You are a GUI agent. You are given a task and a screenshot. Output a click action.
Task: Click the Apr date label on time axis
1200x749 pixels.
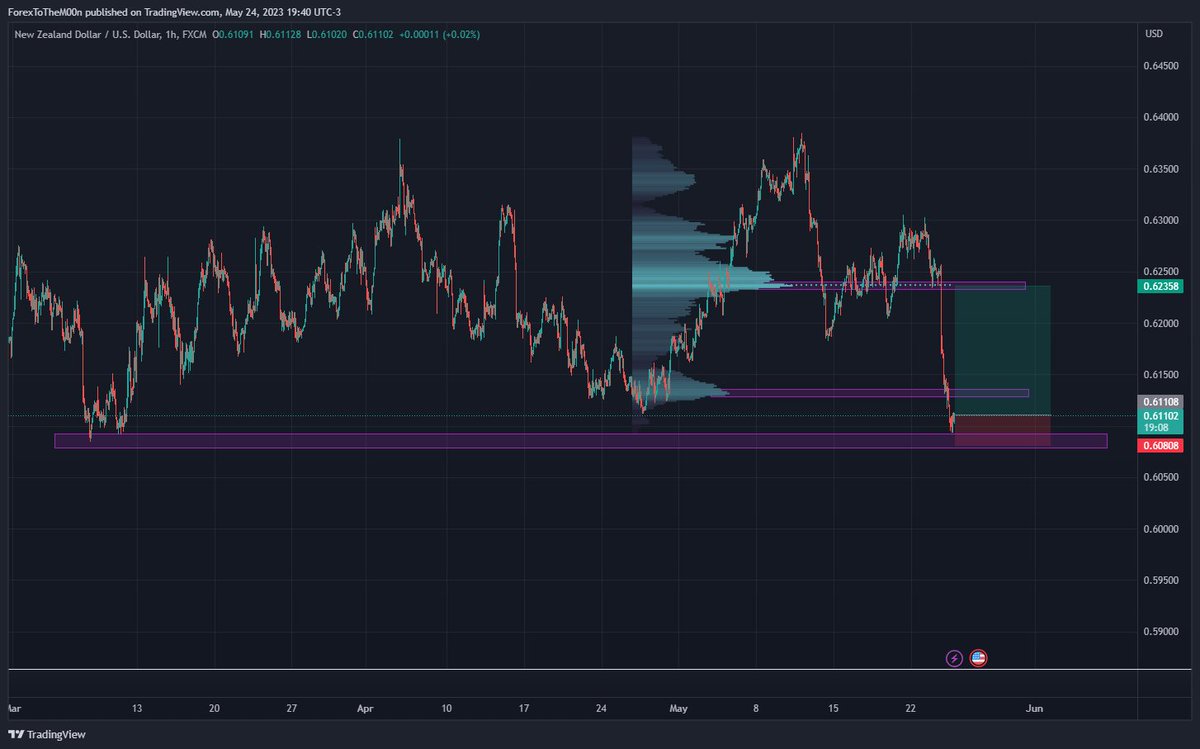[365, 708]
